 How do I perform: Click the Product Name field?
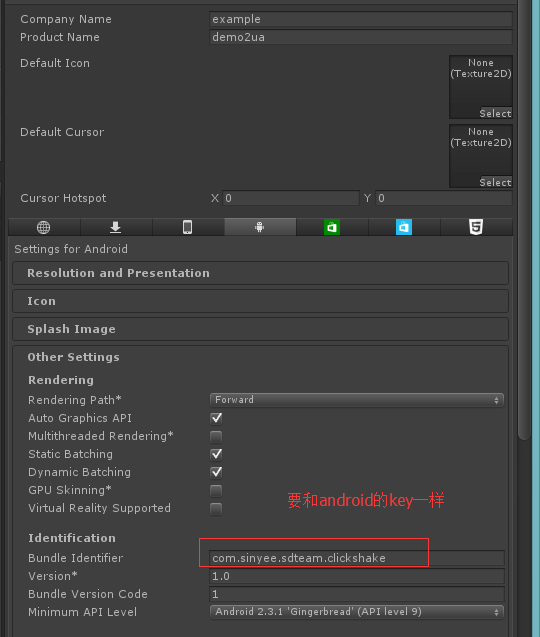[x=361, y=37]
